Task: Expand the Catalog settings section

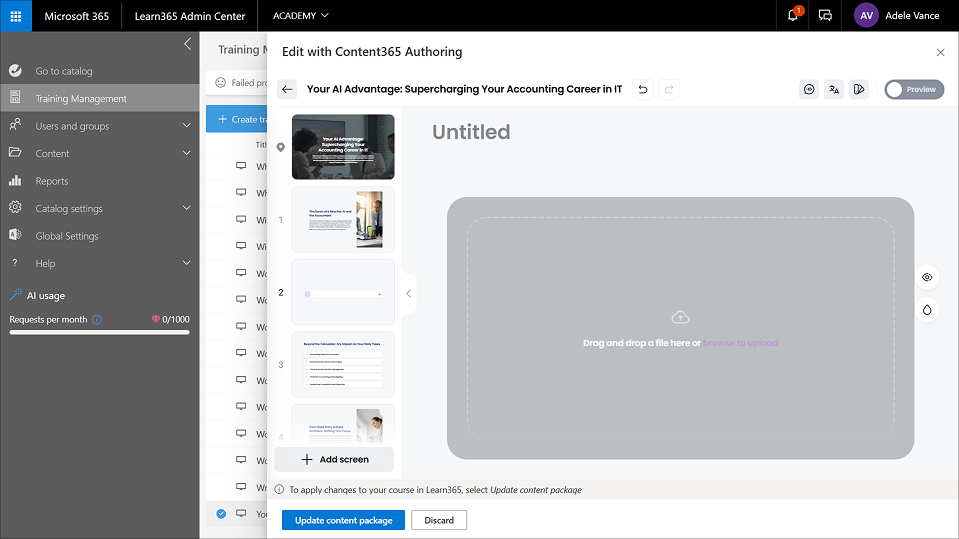Action: click(x=186, y=208)
